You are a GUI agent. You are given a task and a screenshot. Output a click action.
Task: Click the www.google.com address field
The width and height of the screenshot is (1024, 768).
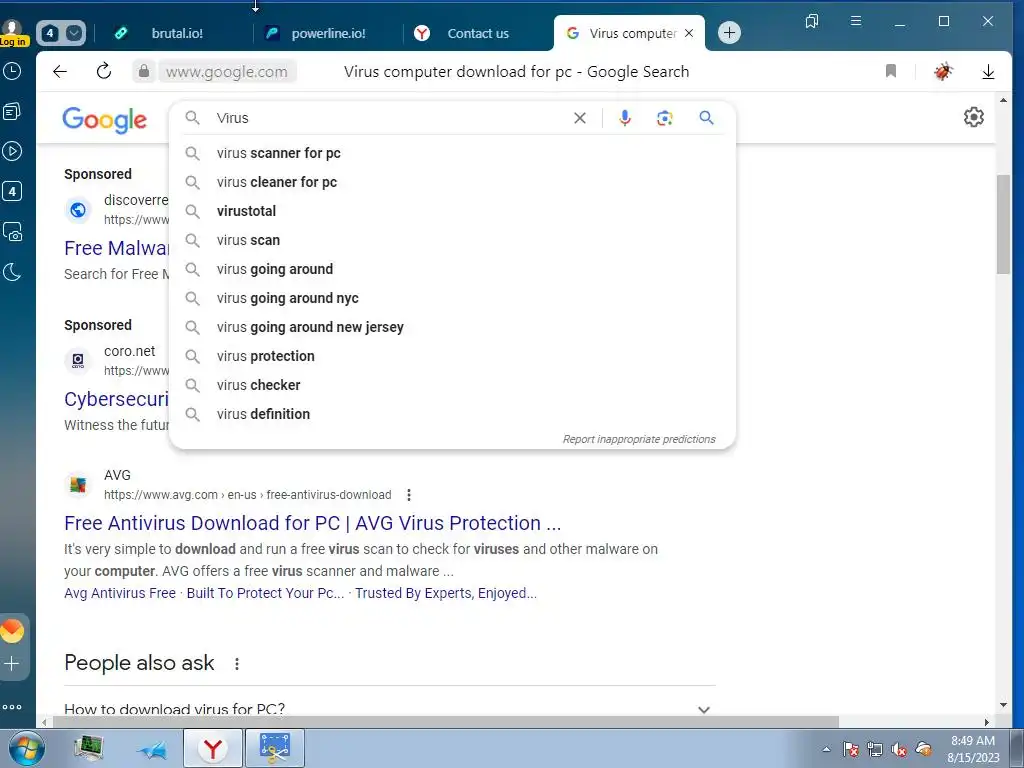(227, 71)
